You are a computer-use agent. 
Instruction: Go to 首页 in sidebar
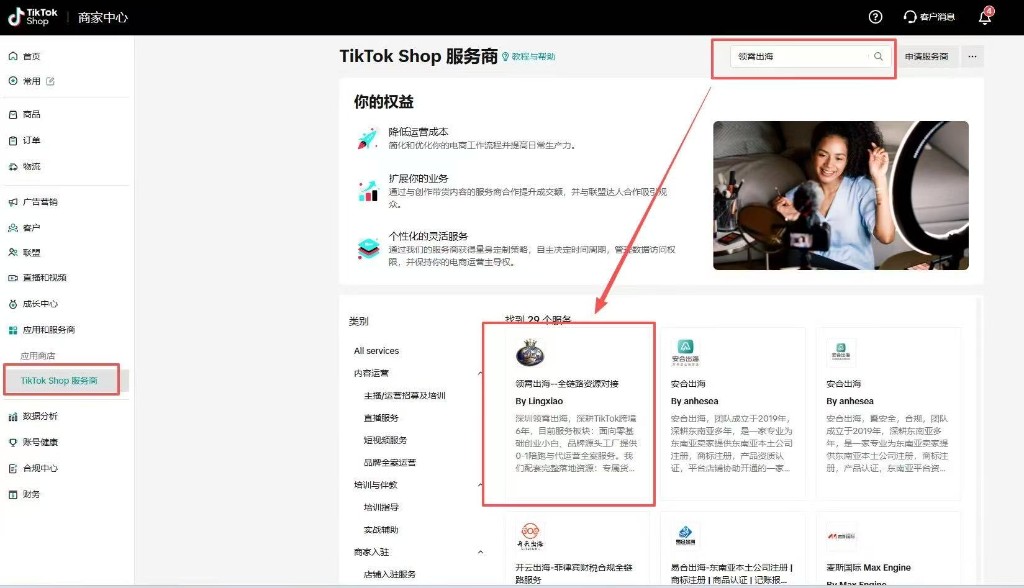pyautogui.click(x=31, y=56)
